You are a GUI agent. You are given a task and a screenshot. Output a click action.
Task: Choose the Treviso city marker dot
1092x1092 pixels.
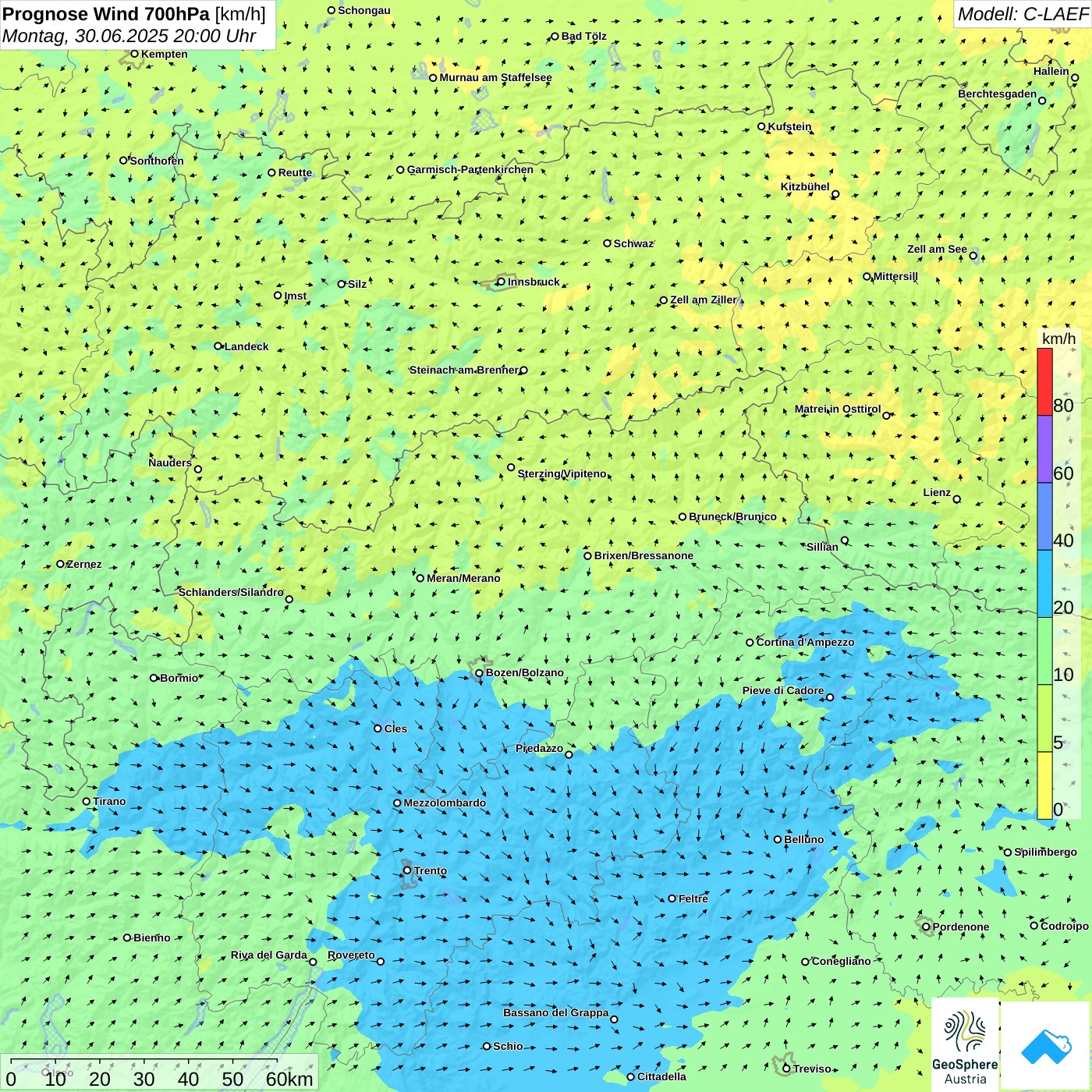coord(786,1069)
